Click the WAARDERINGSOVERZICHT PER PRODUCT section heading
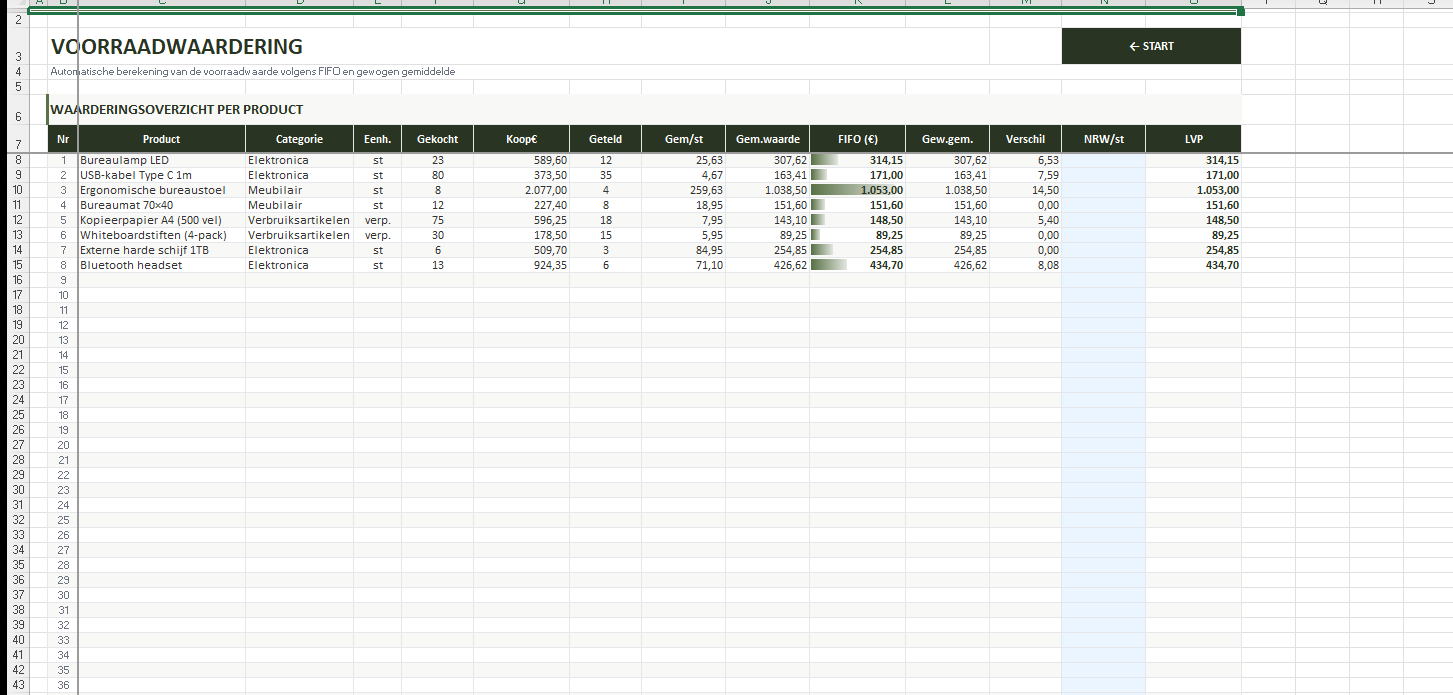This screenshot has width=1453, height=695. [177, 110]
